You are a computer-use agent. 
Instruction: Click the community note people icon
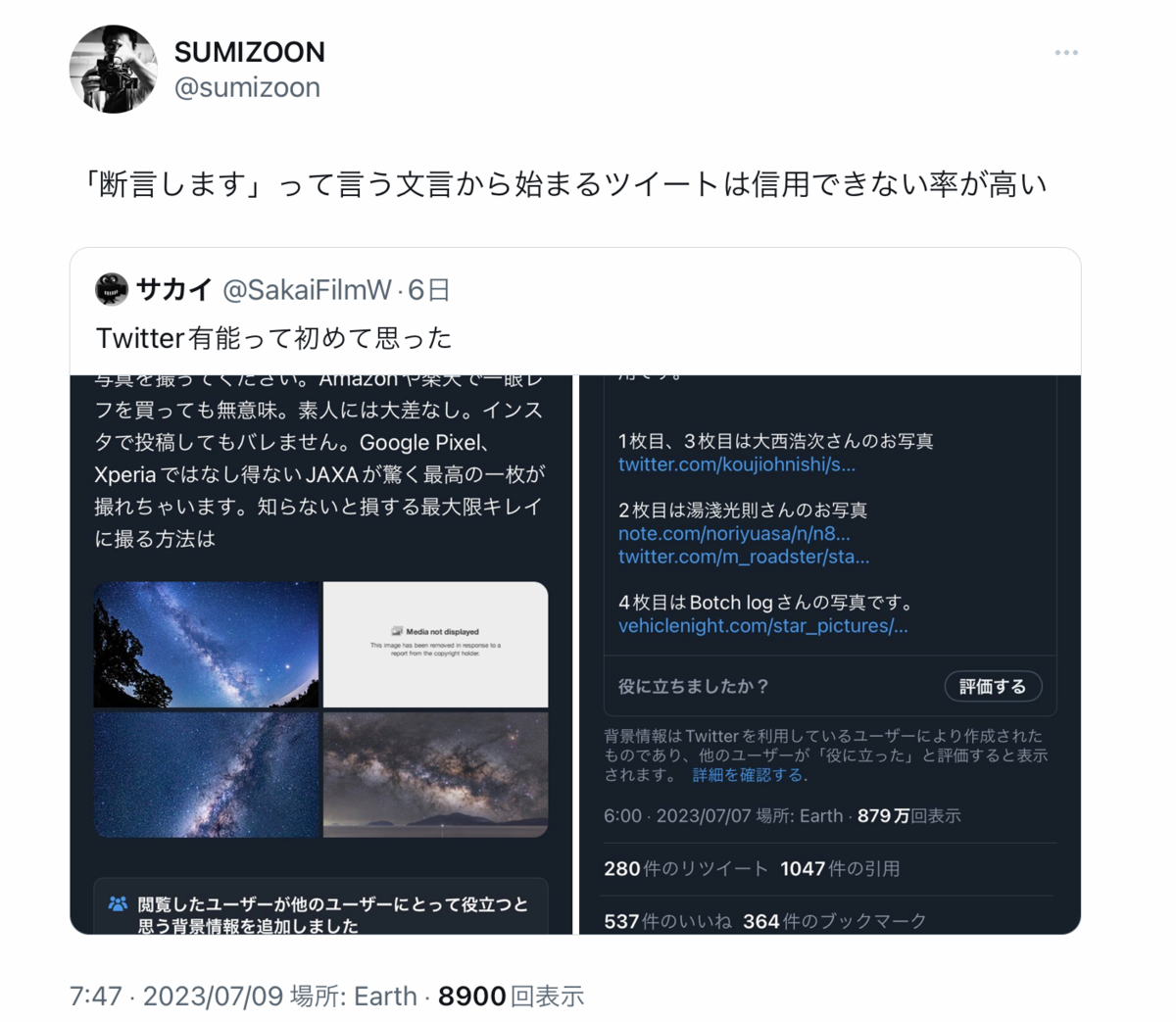coord(118,903)
